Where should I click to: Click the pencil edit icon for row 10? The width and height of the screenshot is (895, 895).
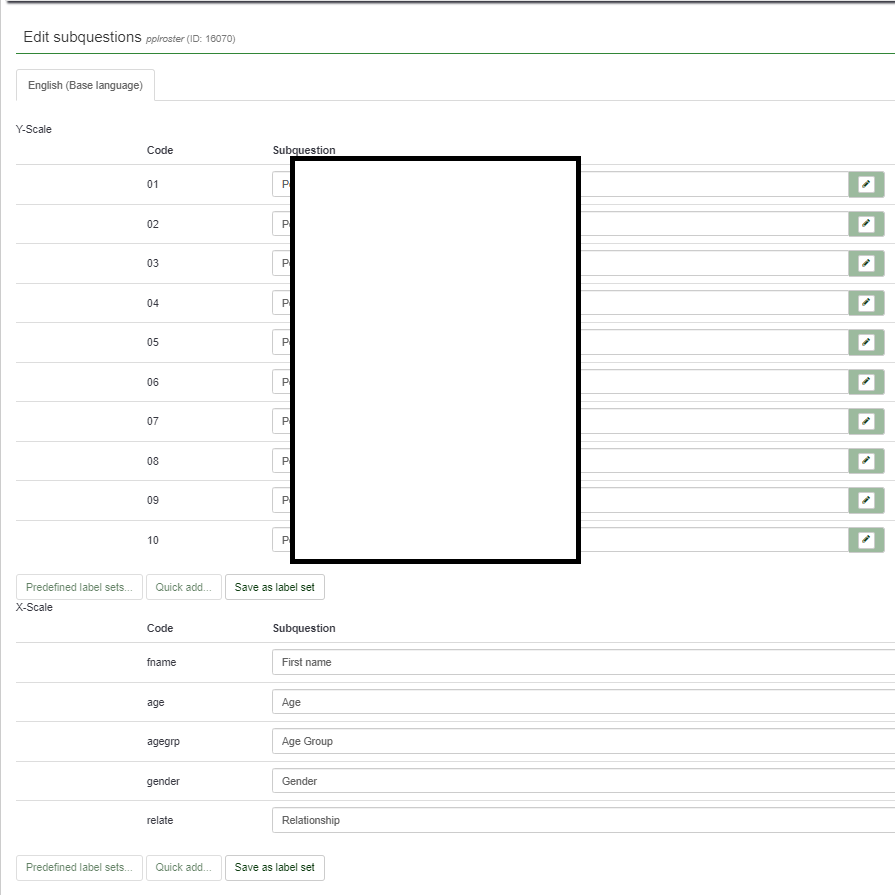coord(866,540)
